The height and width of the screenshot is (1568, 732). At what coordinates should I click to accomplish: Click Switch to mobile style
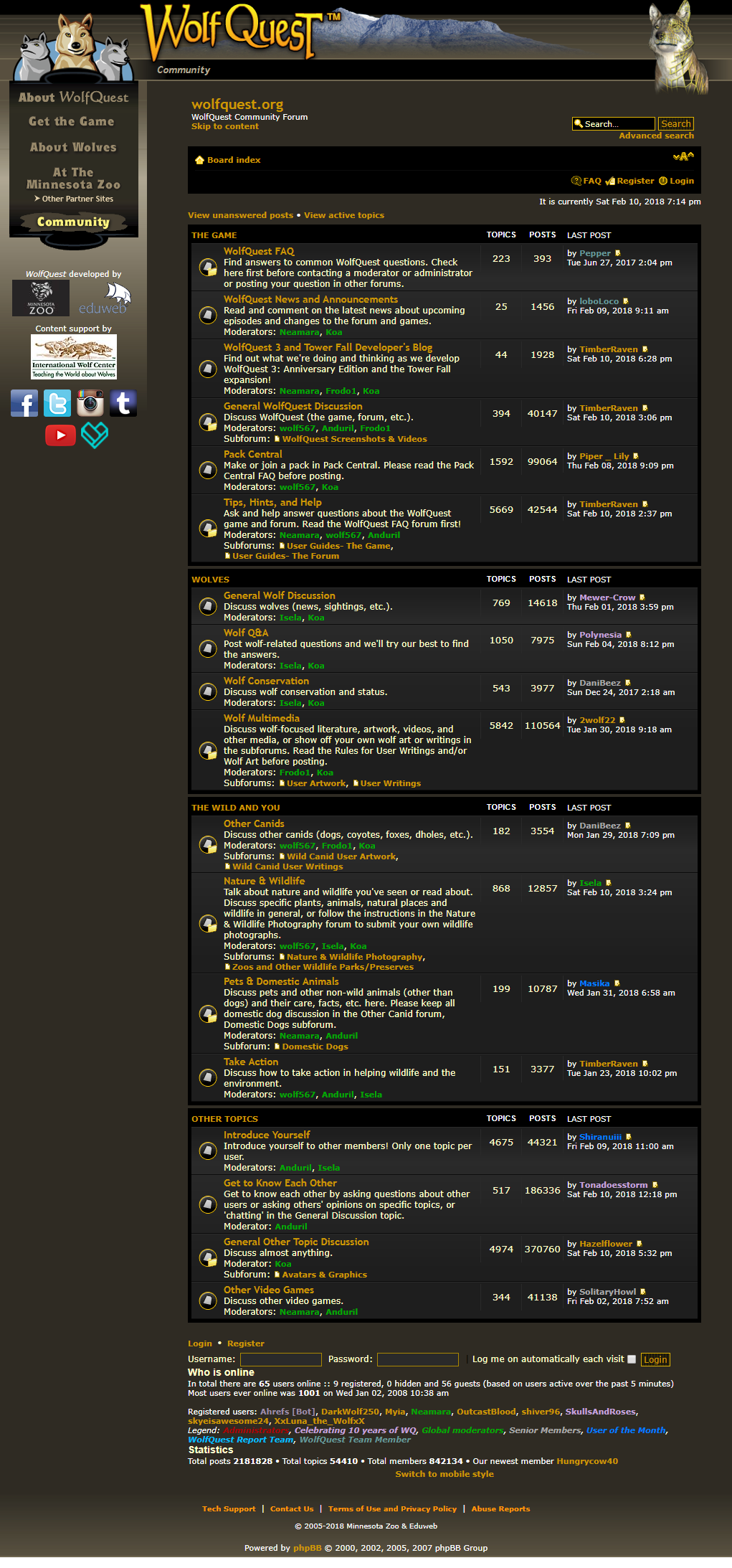(x=445, y=1474)
